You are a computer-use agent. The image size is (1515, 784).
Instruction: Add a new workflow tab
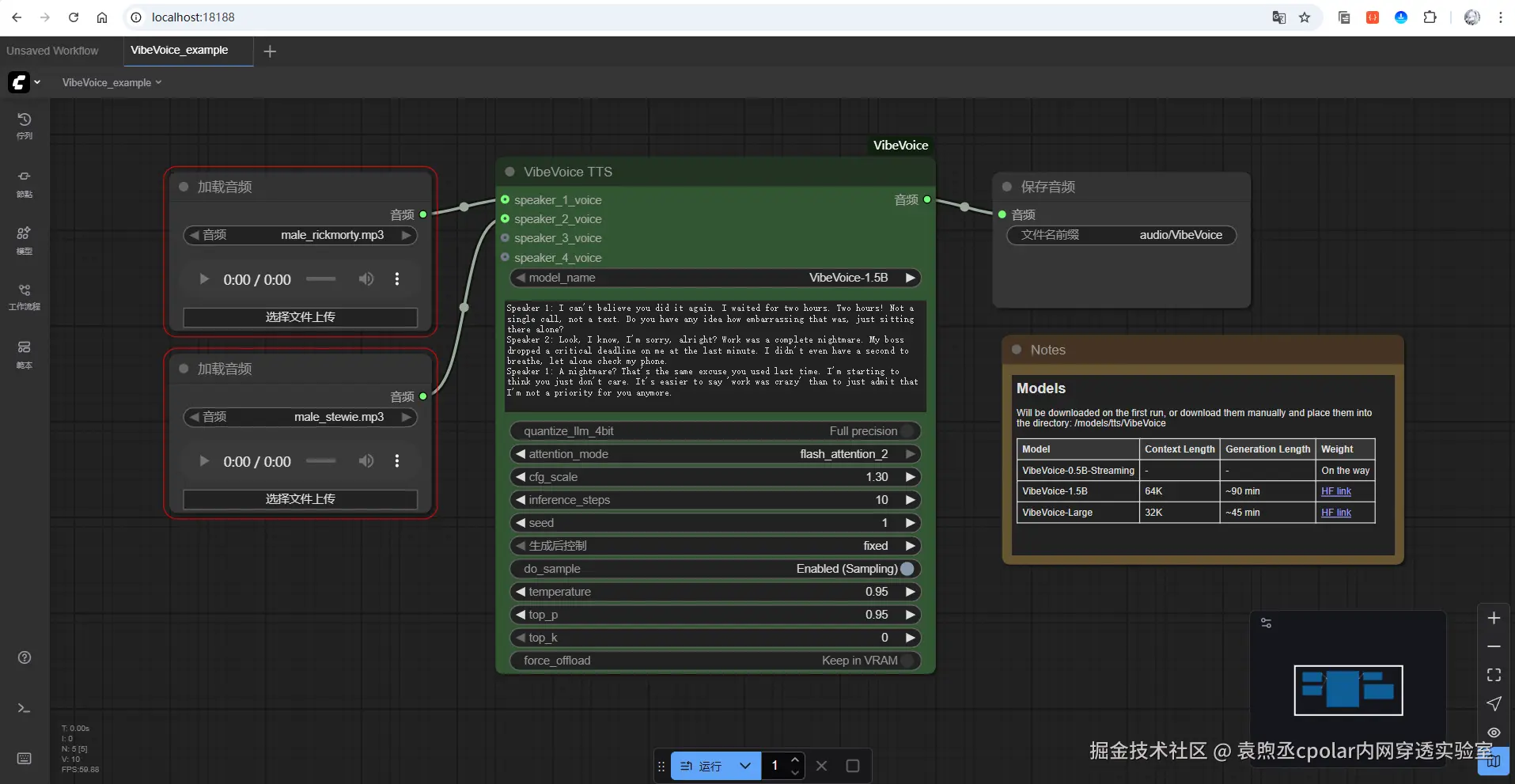[x=270, y=51]
